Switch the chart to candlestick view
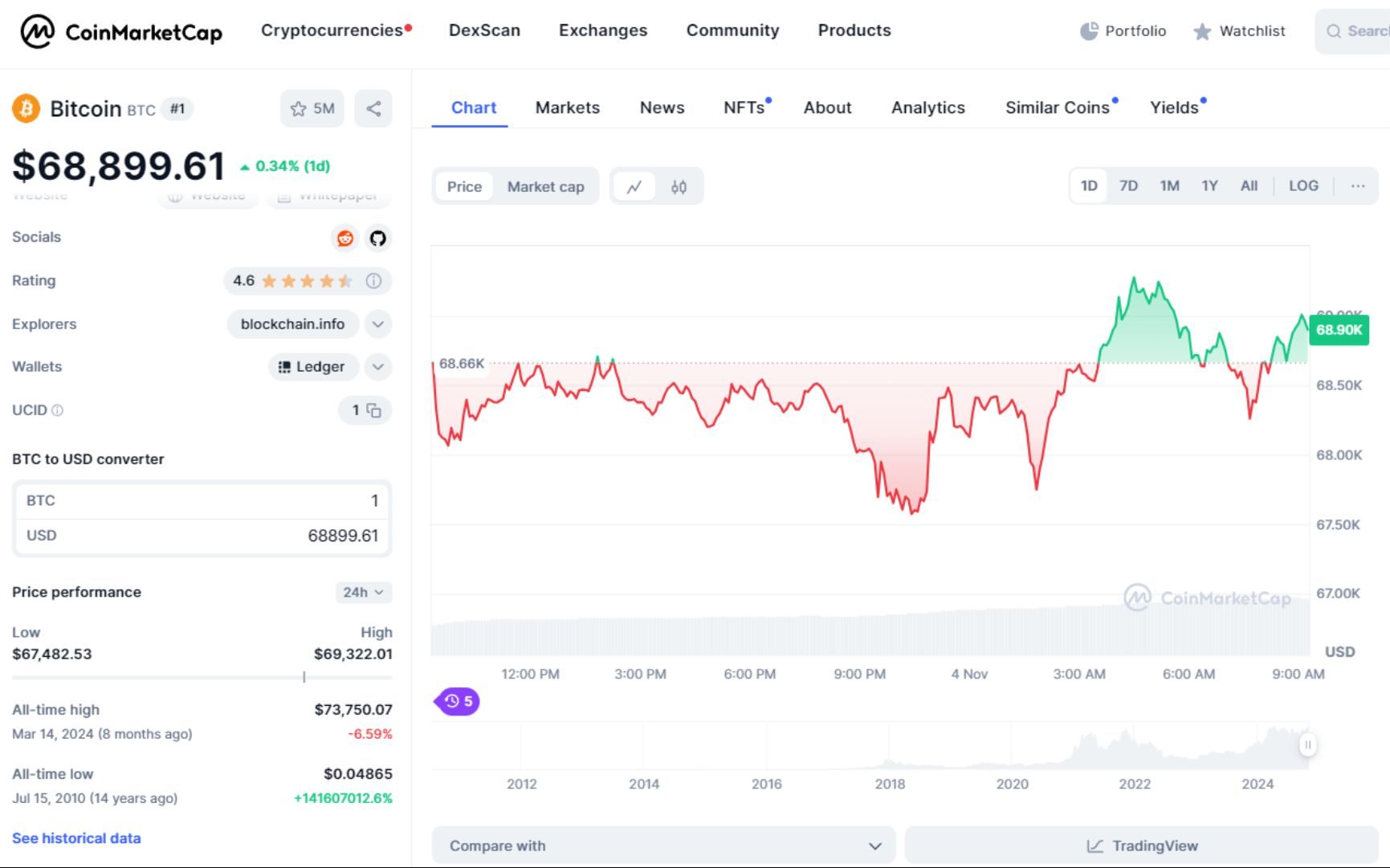The width and height of the screenshot is (1390, 868). point(679,185)
